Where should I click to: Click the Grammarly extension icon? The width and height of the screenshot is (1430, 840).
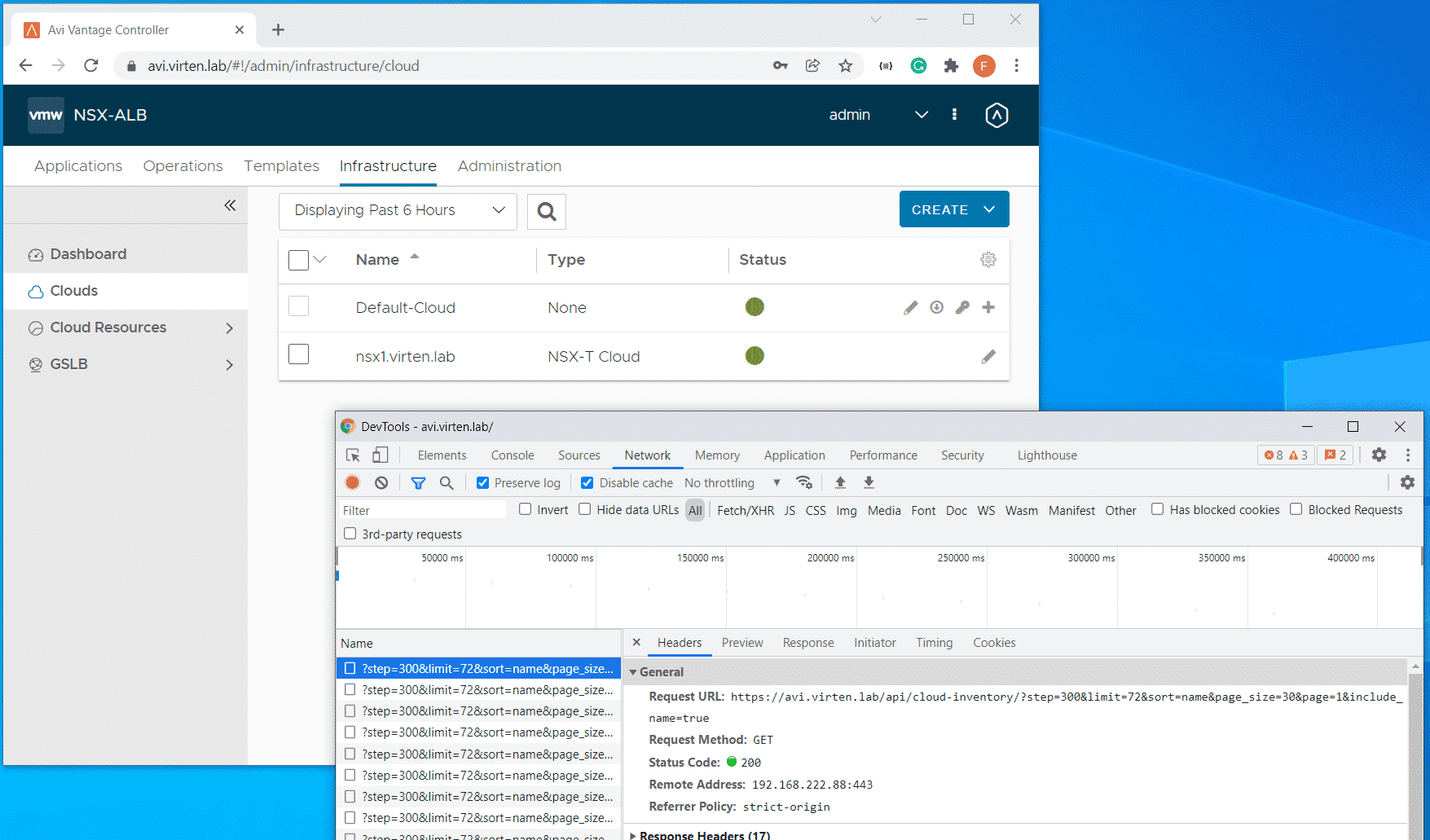pos(918,66)
